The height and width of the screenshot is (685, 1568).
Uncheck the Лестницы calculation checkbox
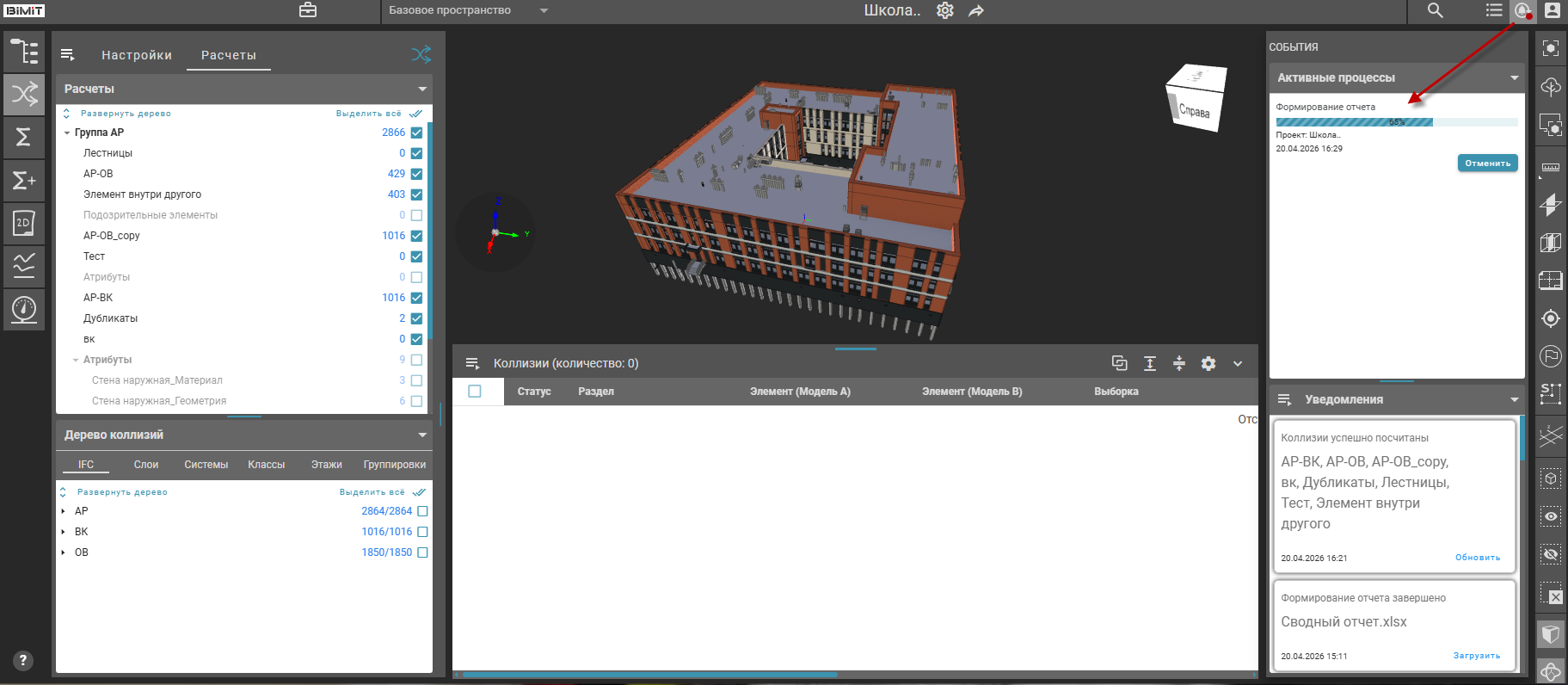pyautogui.click(x=416, y=153)
